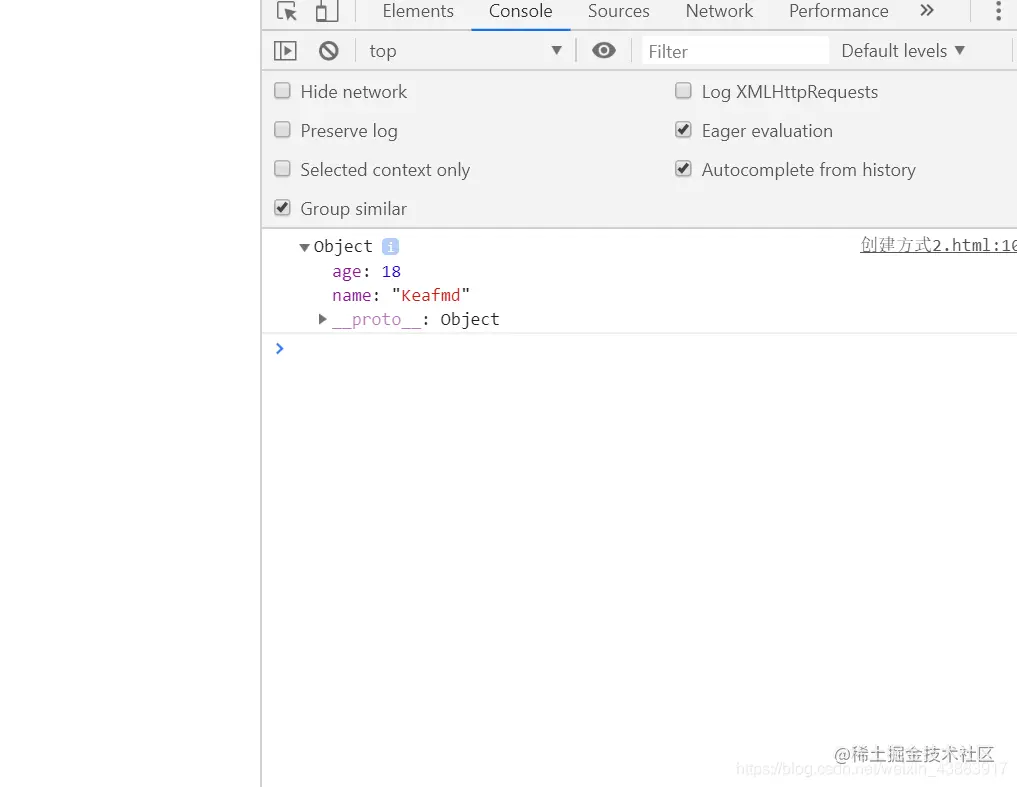This screenshot has height=787, width=1017.
Task: Expand the __proto__ property
Action: point(322,319)
